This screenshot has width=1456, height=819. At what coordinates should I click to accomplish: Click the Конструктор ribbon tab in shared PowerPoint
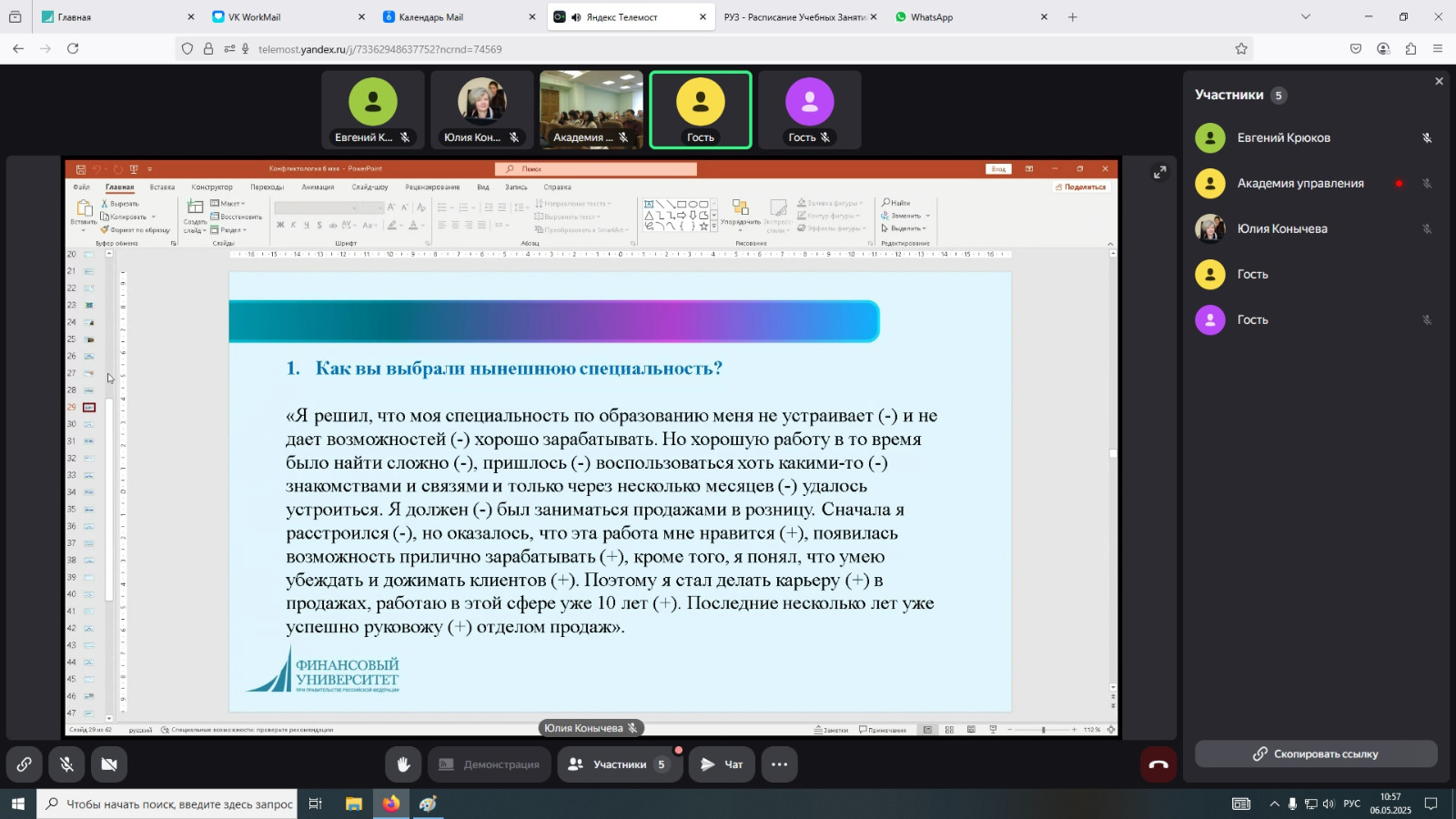212,187
